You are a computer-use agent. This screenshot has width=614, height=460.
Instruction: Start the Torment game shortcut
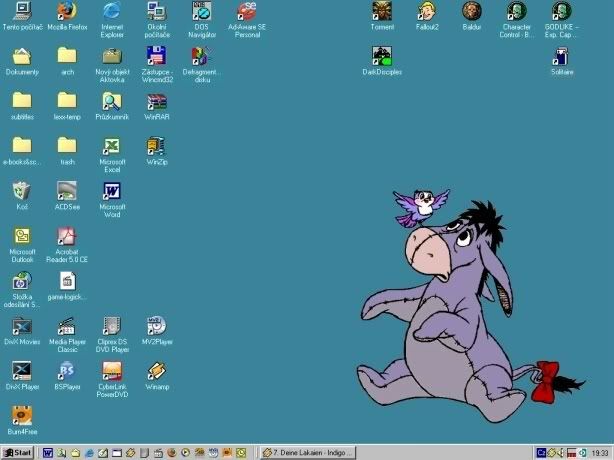[x=382, y=16]
